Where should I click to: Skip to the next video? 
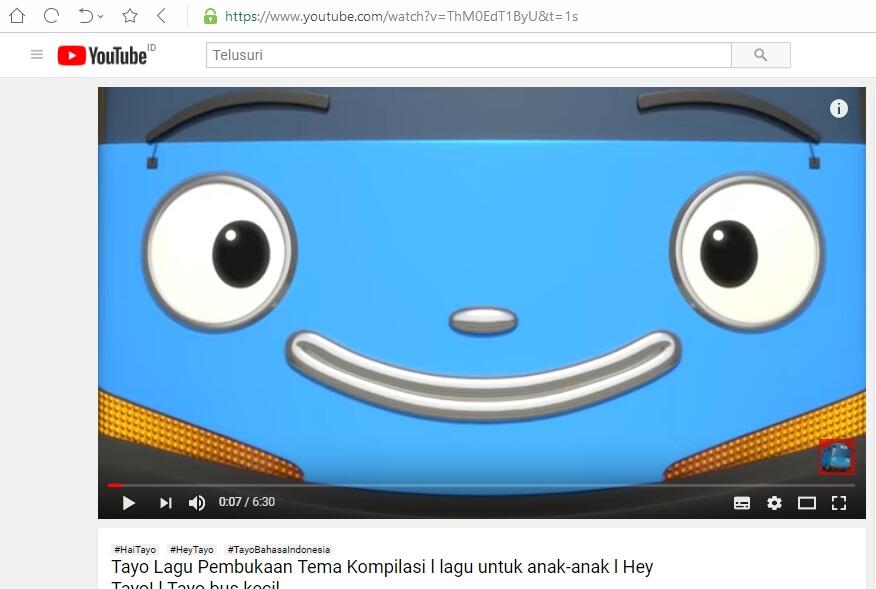point(165,503)
